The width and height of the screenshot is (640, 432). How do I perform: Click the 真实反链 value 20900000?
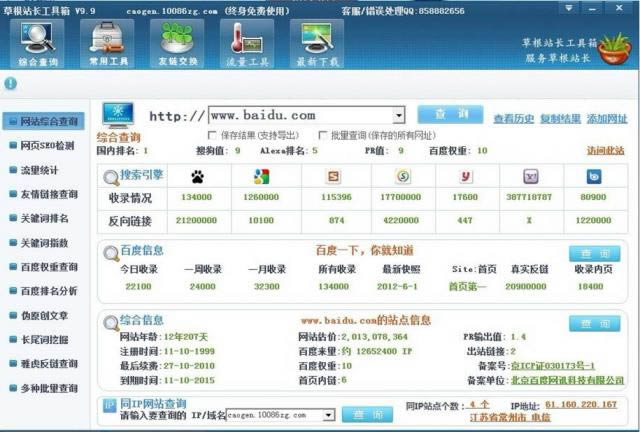pos(526,287)
